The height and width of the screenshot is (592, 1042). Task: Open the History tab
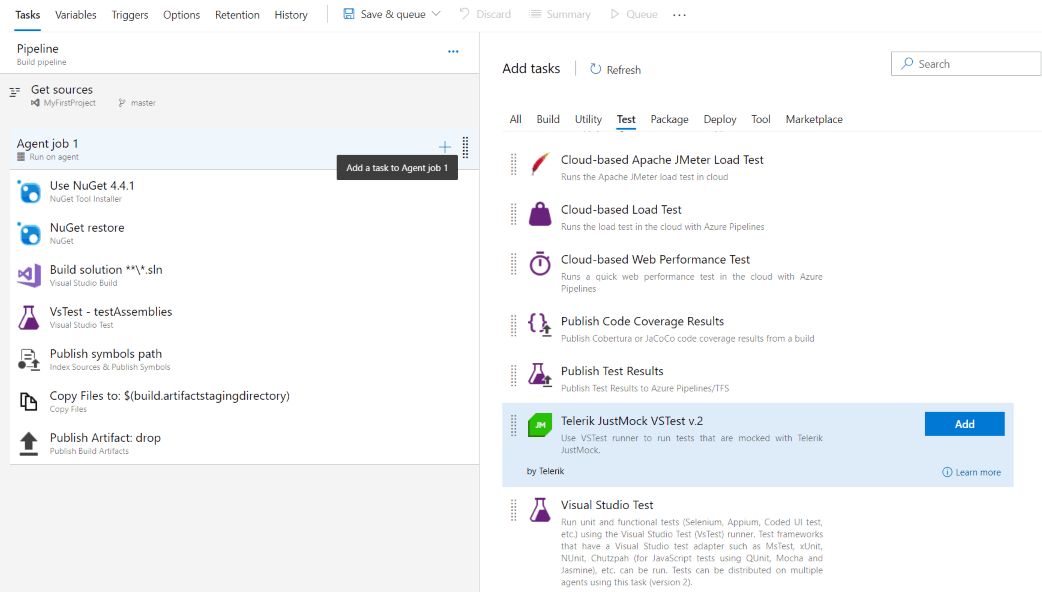pos(290,14)
